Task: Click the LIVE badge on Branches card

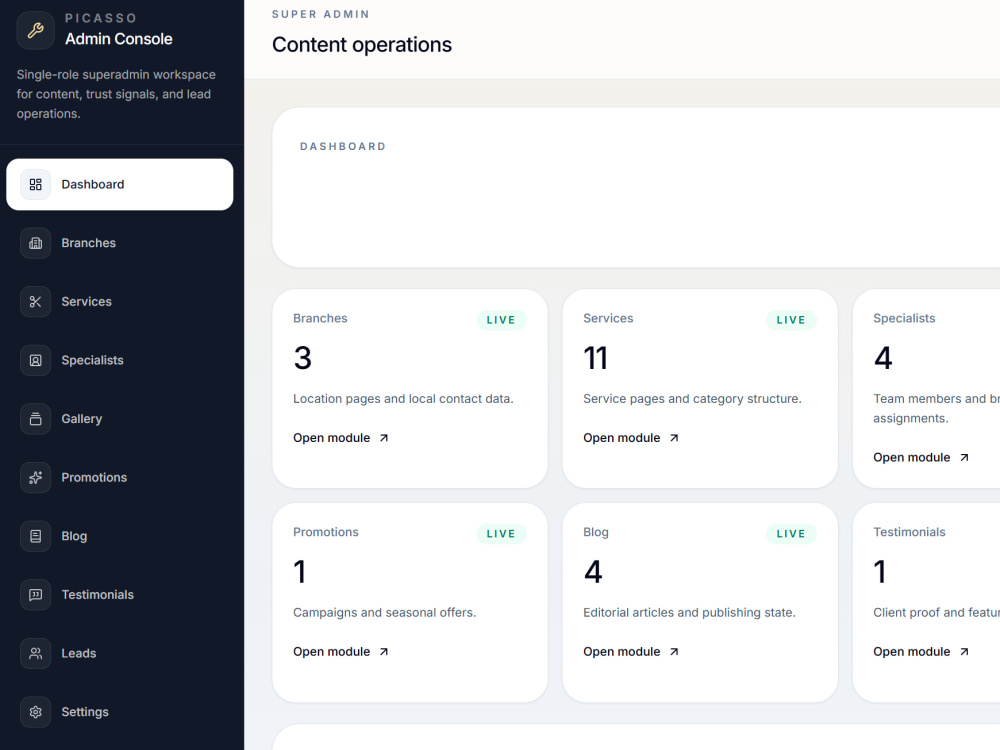Action: [x=501, y=320]
